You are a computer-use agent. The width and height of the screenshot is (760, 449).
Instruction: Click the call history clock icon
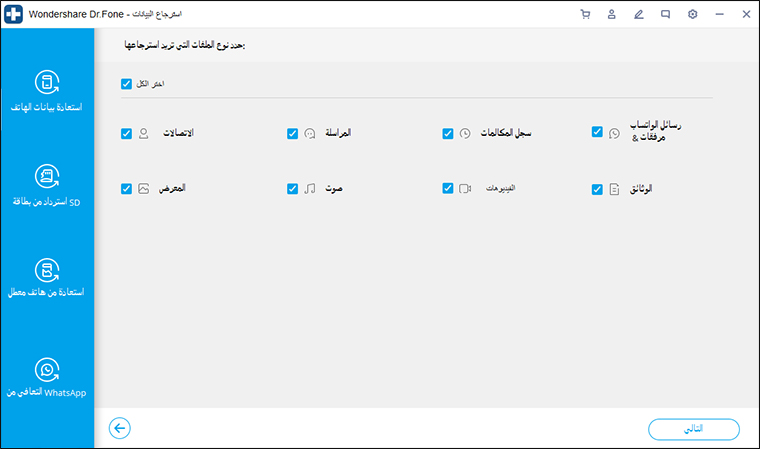click(465, 133)
